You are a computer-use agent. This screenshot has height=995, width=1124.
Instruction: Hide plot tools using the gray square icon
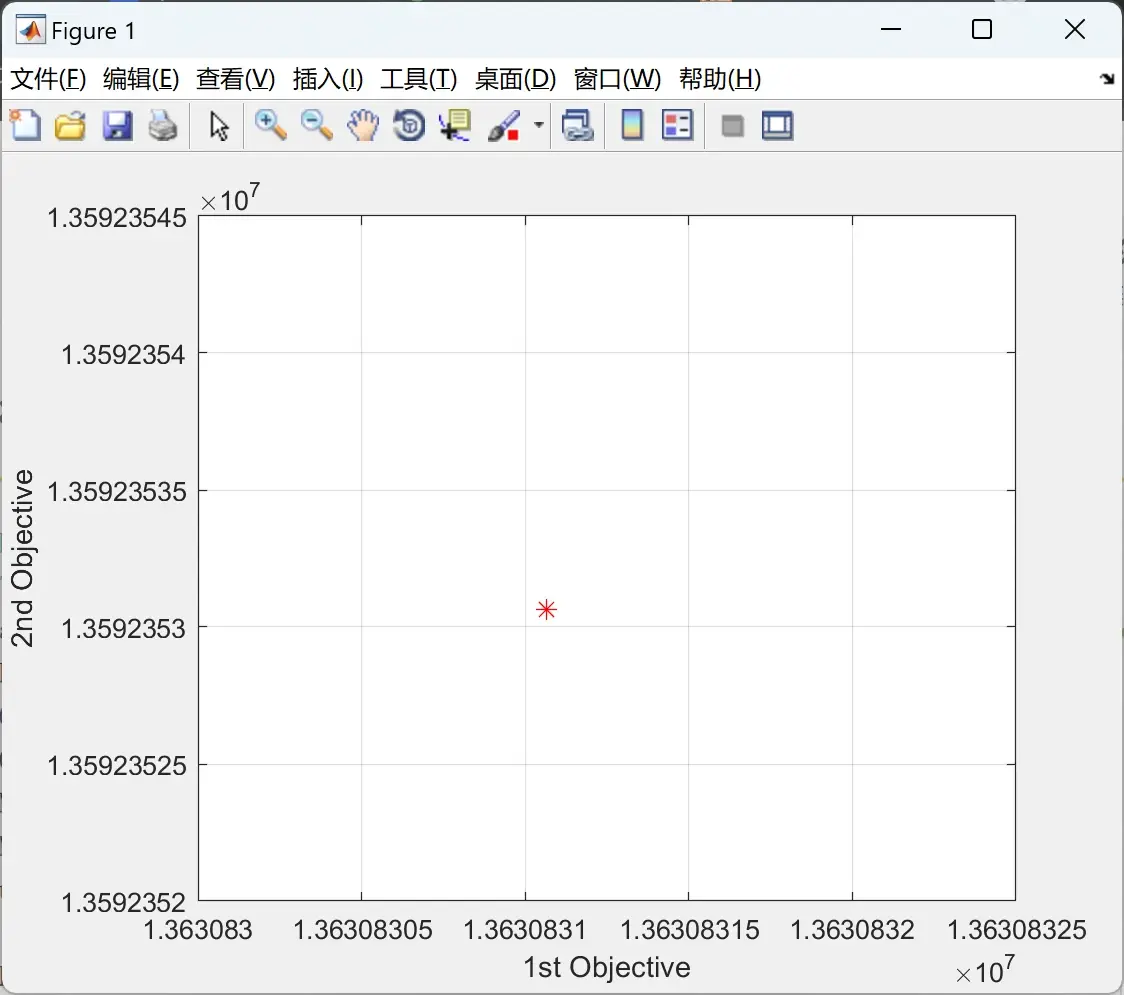732,126
